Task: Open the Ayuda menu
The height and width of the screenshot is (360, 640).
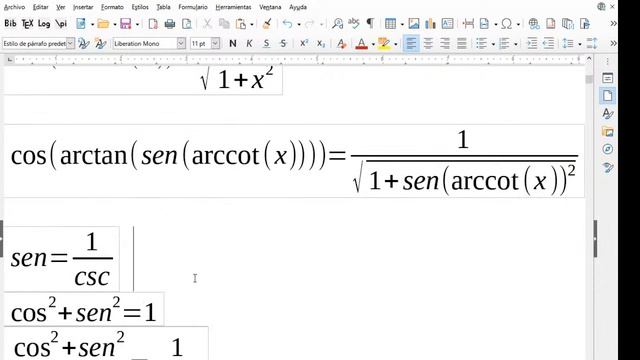Action: pos(298,7)
